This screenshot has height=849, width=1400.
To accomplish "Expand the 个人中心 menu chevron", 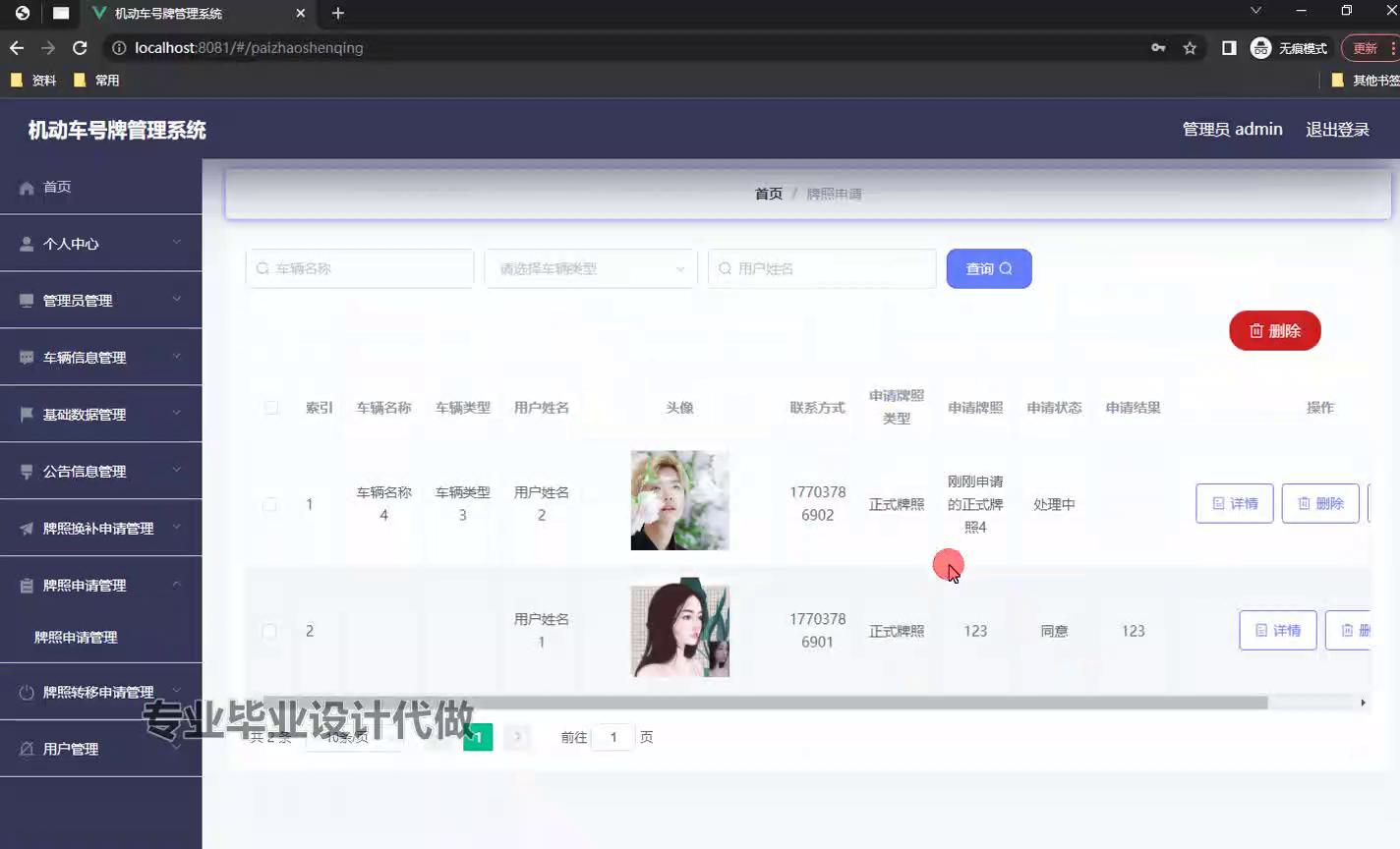I will point(177,242).
